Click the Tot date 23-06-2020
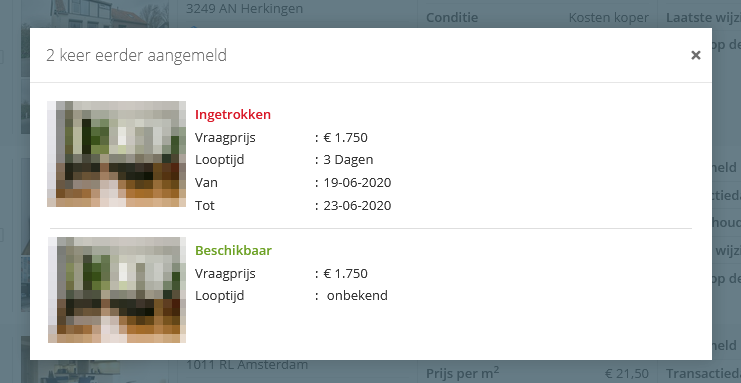The height and width of the screenshot is (383, 741). click(357, 206)
